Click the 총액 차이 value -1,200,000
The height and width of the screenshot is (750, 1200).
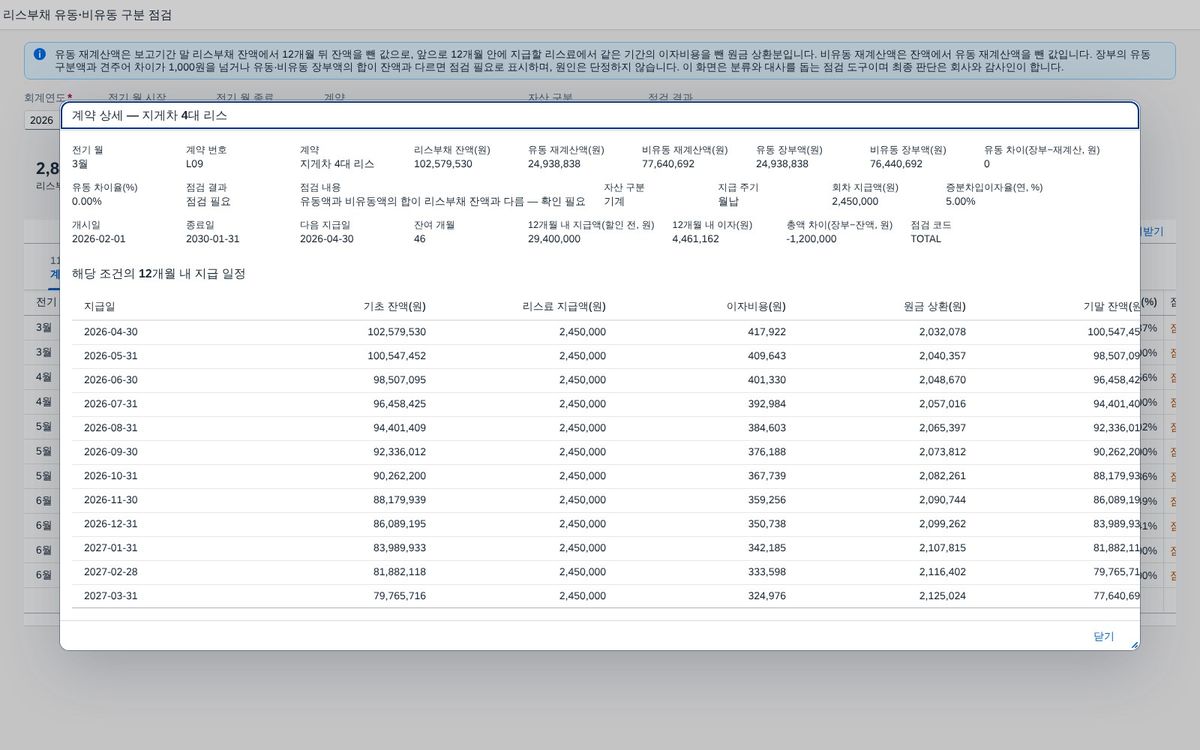[x=812, y=239]
